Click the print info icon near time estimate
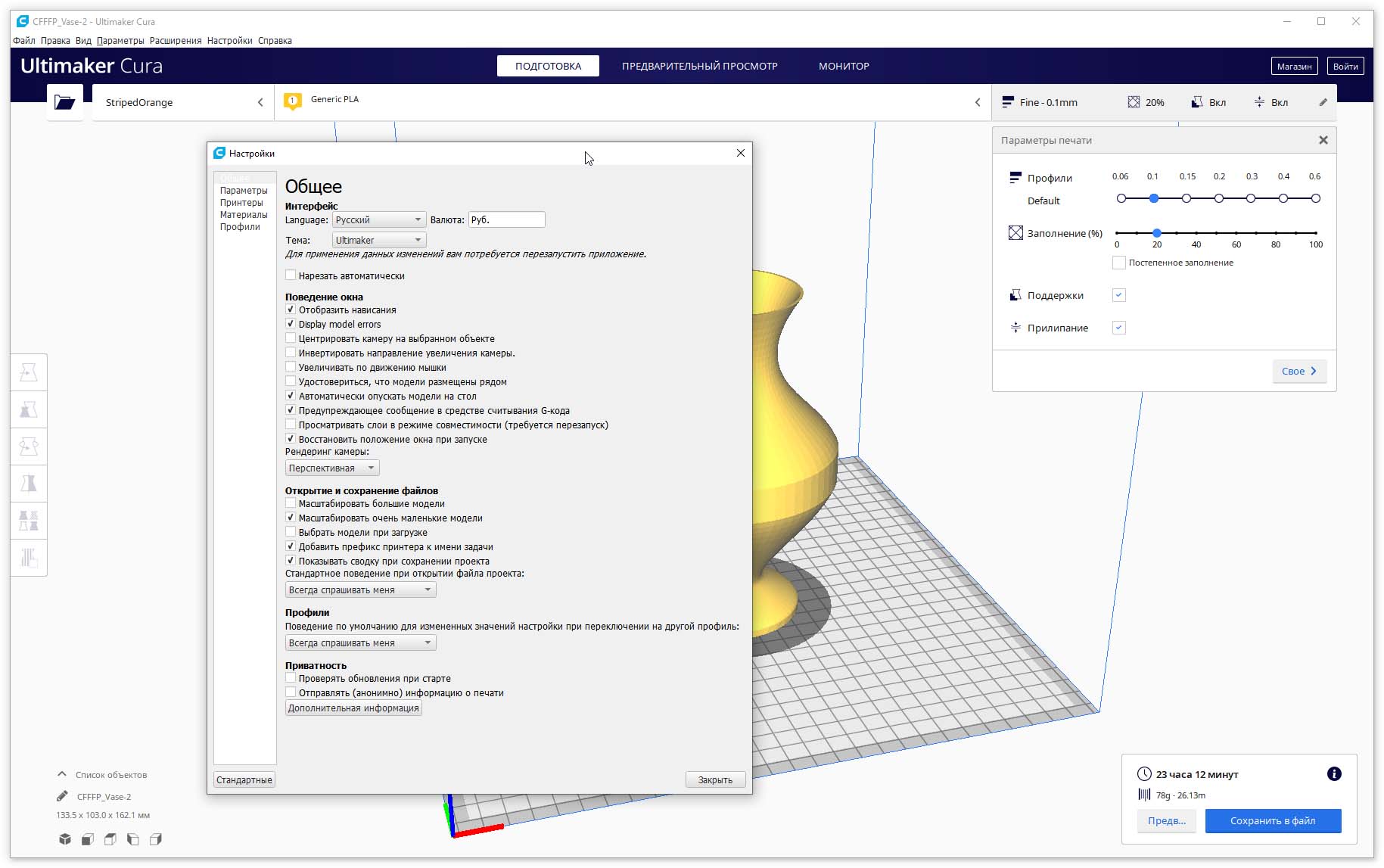Screen dimensions: 1384x868 pyautogui.click(x=1334, y=773)
